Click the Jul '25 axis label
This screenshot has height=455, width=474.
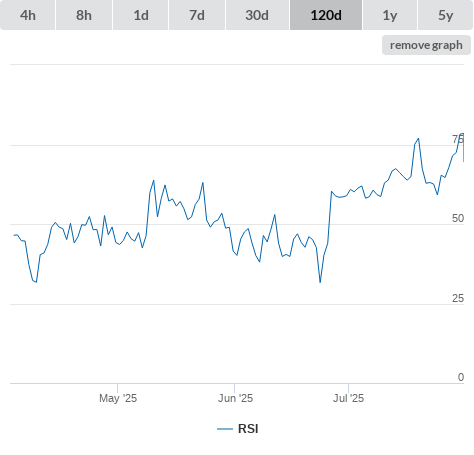click(x=348, y=398)
